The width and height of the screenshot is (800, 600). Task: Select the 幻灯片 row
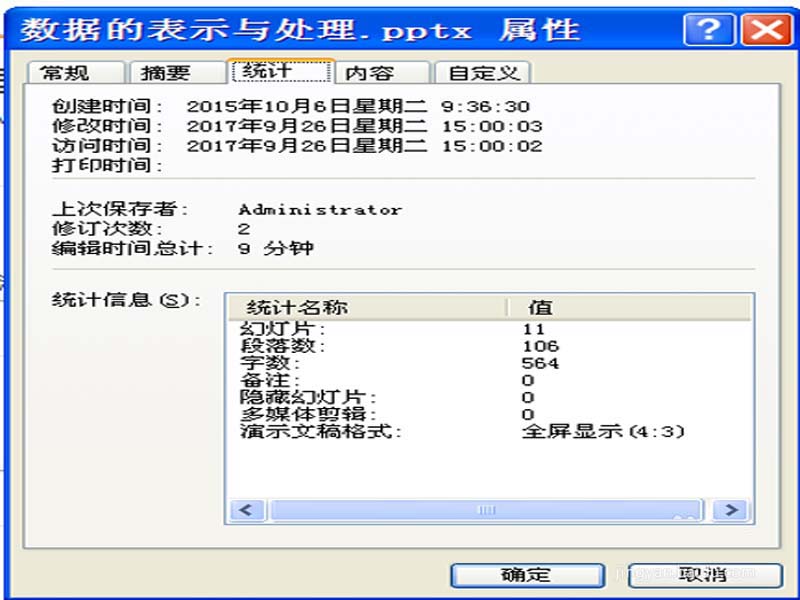(x=489, y=329)
